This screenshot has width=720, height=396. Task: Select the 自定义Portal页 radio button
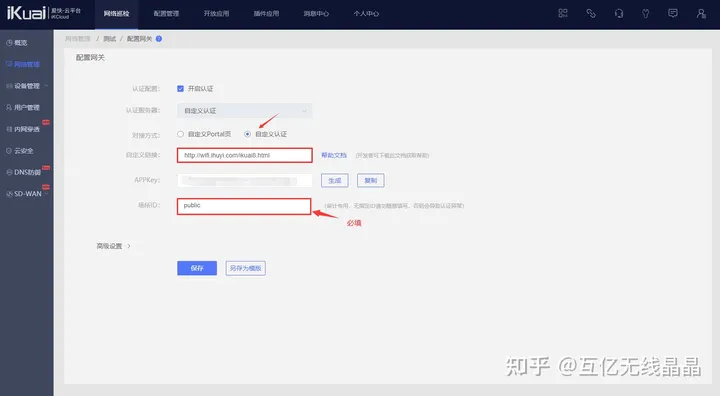(x=180, y=134)
